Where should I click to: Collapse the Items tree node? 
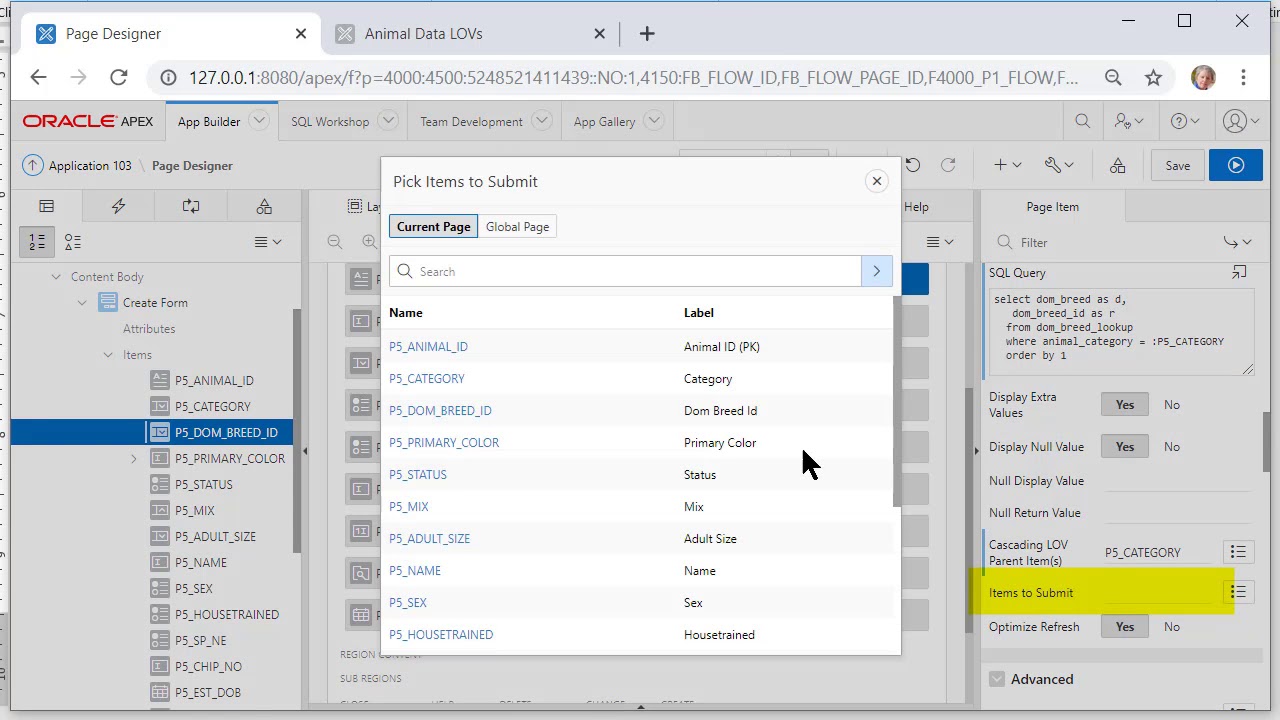pyautogui.click(x=108, y=355)
